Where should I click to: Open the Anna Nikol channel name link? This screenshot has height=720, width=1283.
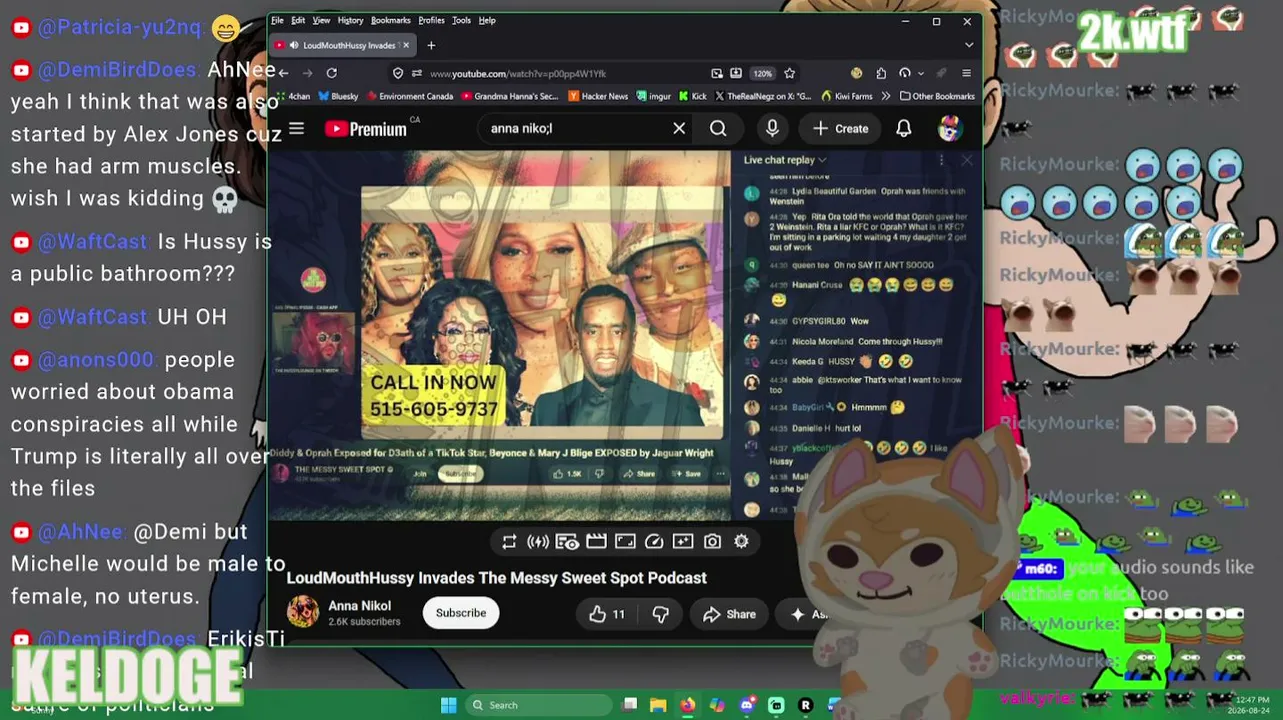pos(360,606)
